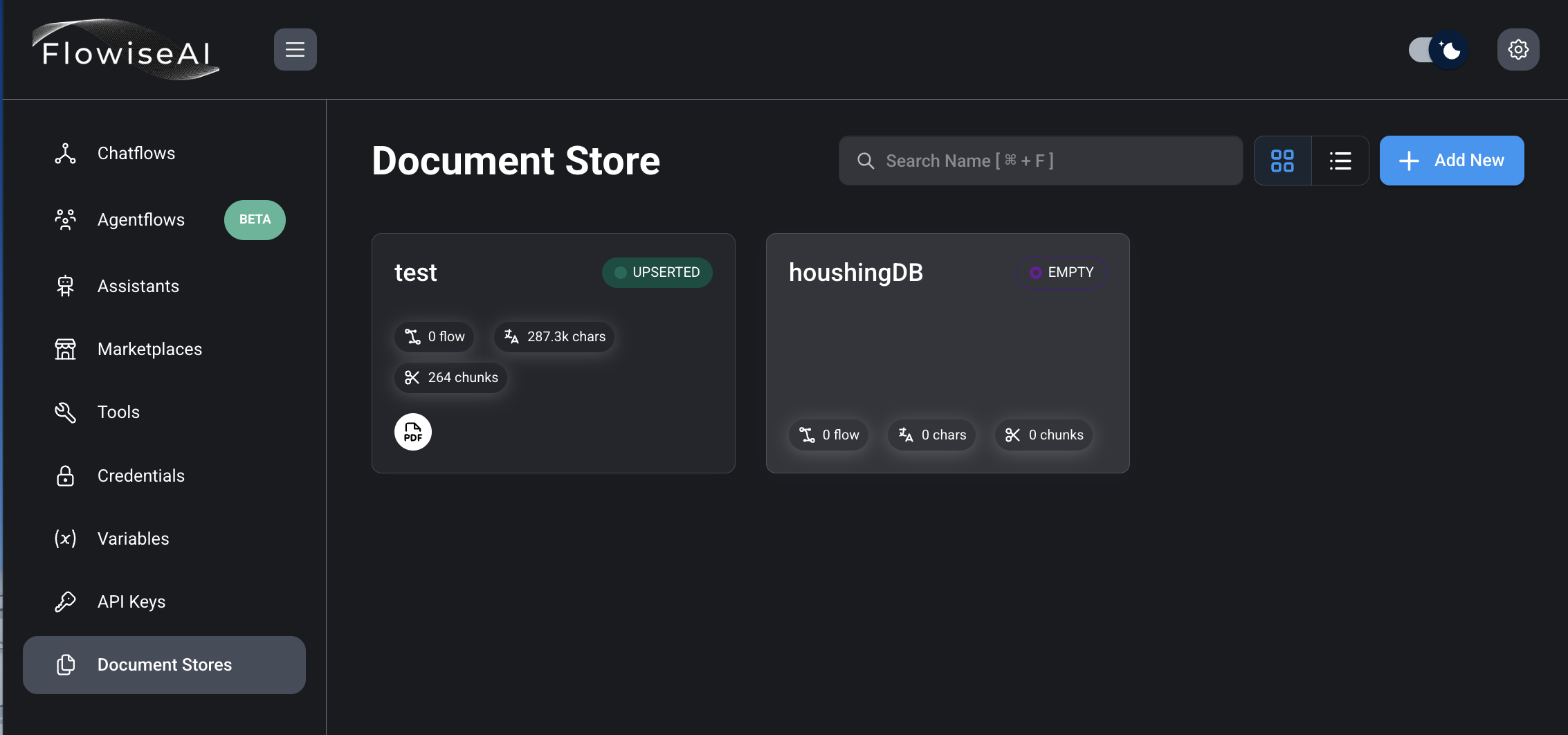Open settings via the gear icon
This screenshot has height=735, width=1568.
pyautogui.click(x=1517, y=50)
